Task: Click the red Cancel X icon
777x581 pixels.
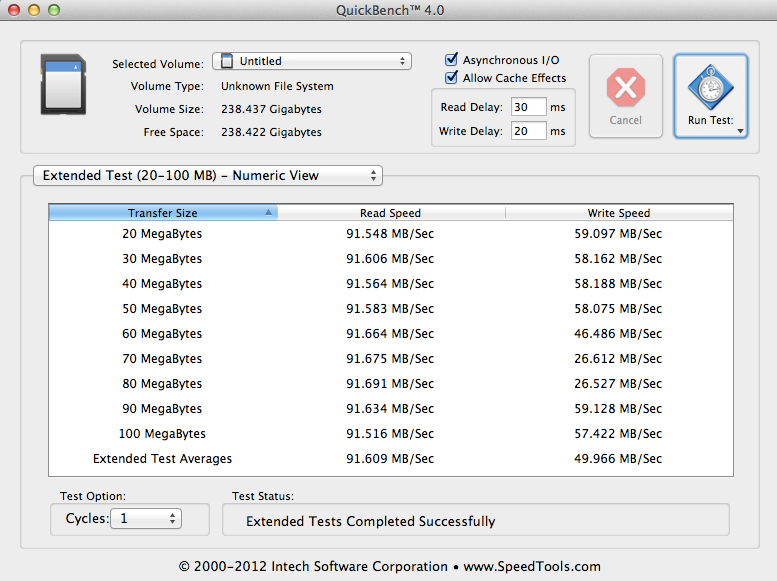Action: click(x=625, y=88)
